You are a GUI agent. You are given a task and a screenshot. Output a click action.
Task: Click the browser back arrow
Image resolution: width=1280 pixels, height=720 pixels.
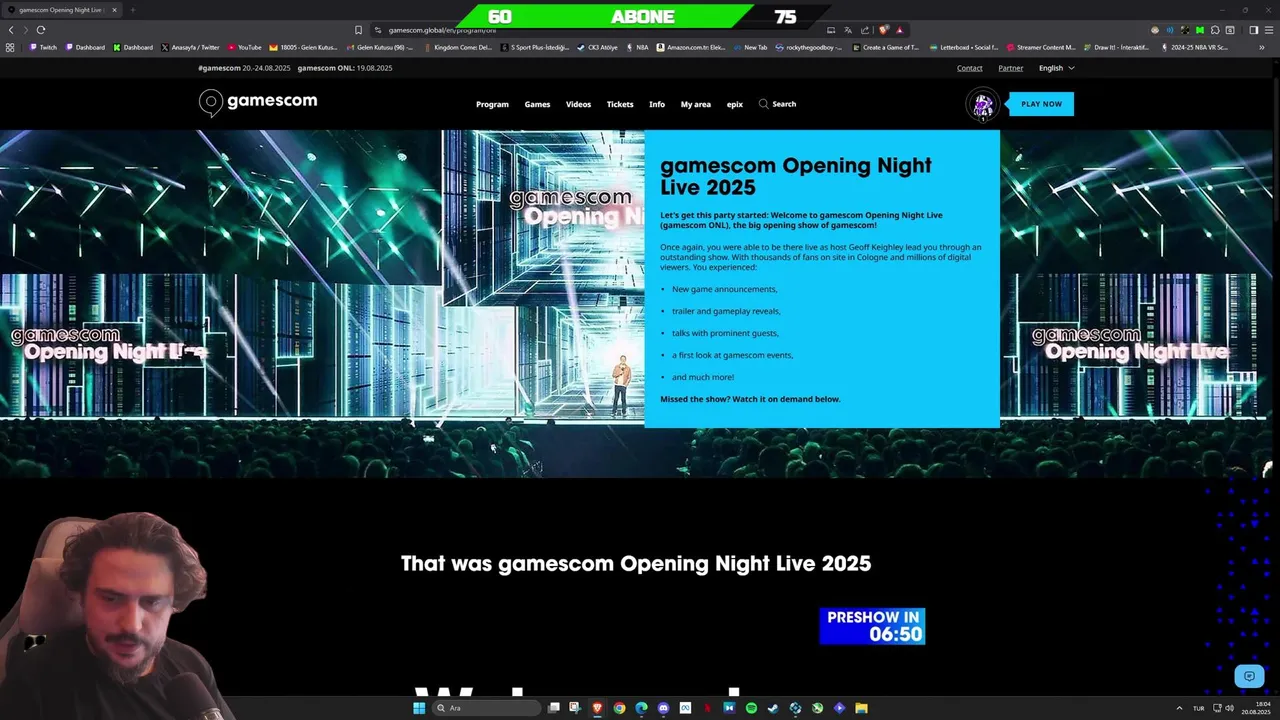click(x=11, y=30)
